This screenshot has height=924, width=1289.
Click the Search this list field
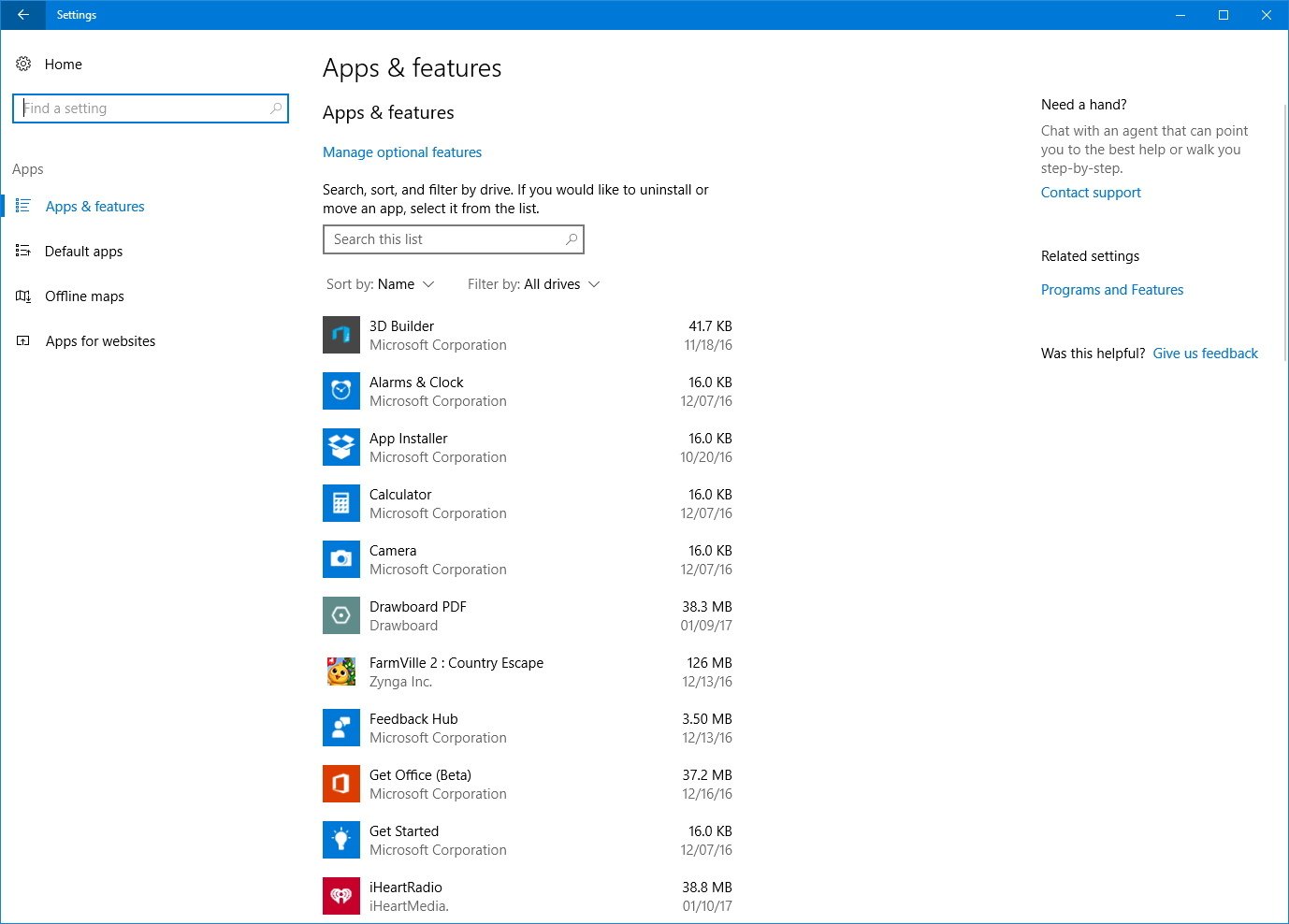[454, 239]
